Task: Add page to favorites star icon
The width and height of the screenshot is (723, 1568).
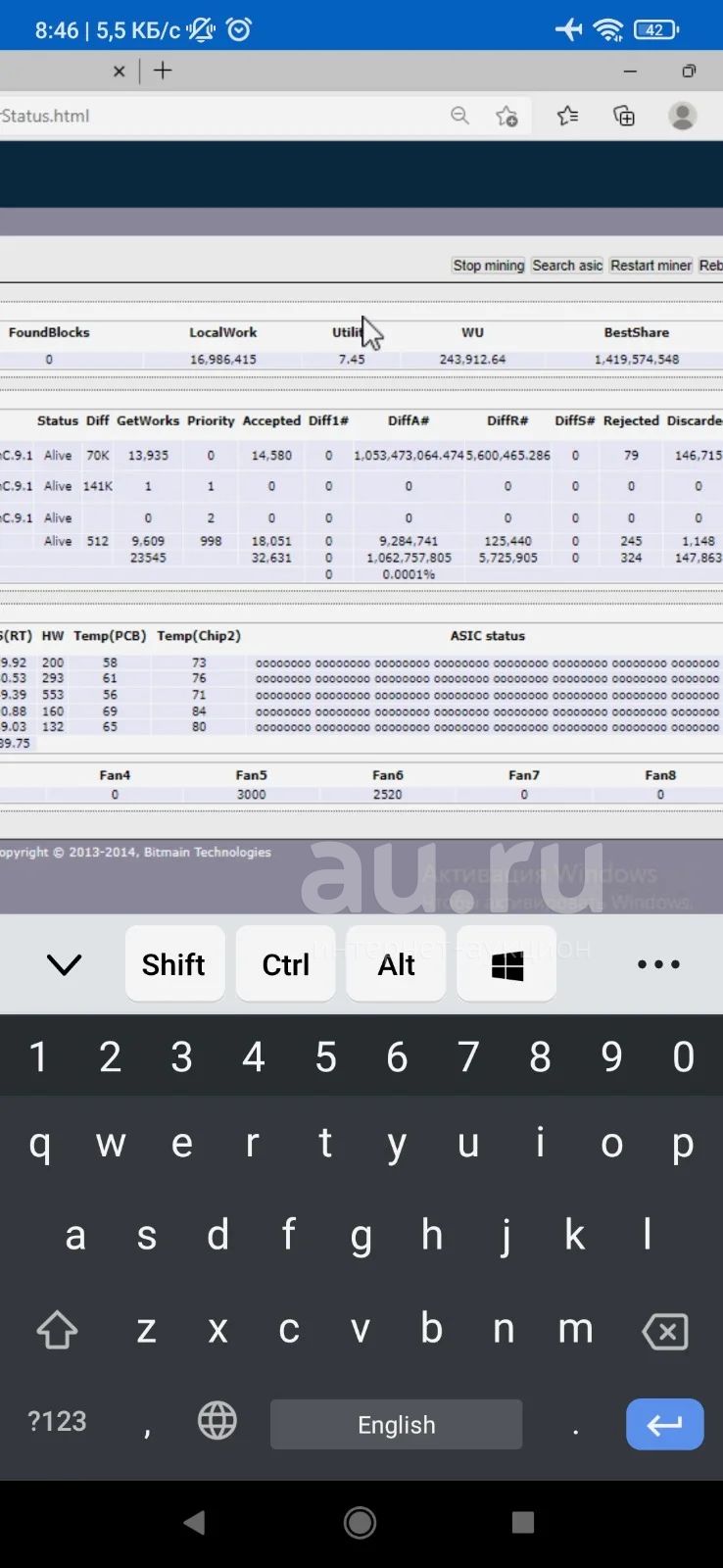Action: click(x=506, y=117)
